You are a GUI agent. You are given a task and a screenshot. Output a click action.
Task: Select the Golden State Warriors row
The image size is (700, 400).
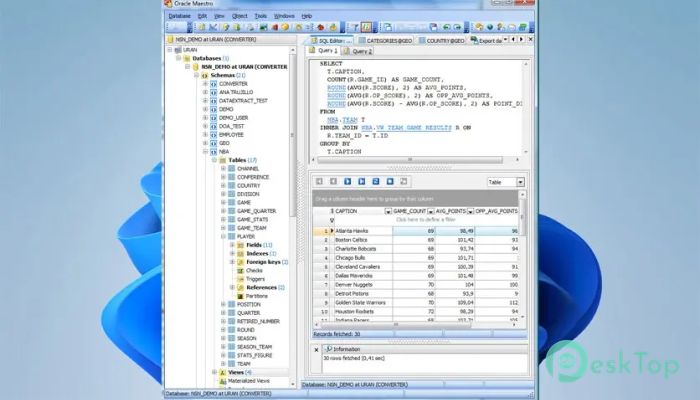click(419, 303)
